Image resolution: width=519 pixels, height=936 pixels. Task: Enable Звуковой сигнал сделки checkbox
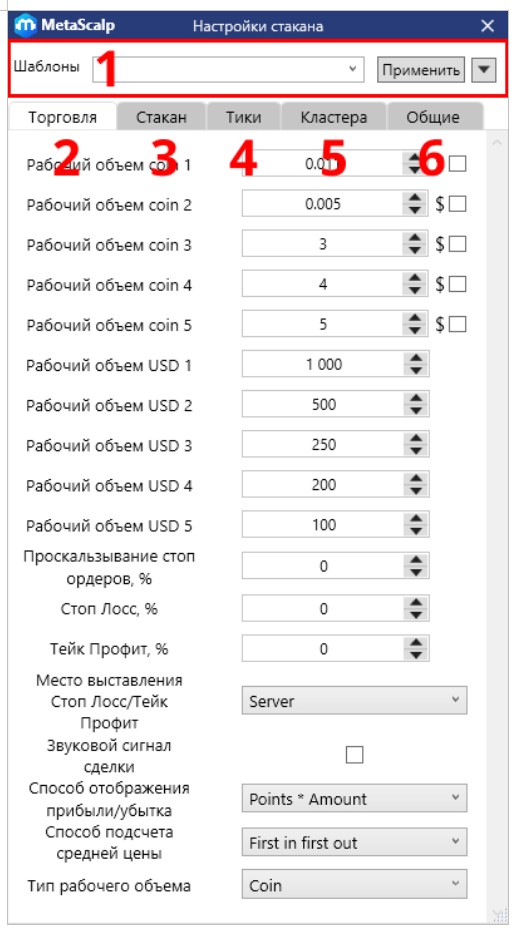tap(354, 755)
